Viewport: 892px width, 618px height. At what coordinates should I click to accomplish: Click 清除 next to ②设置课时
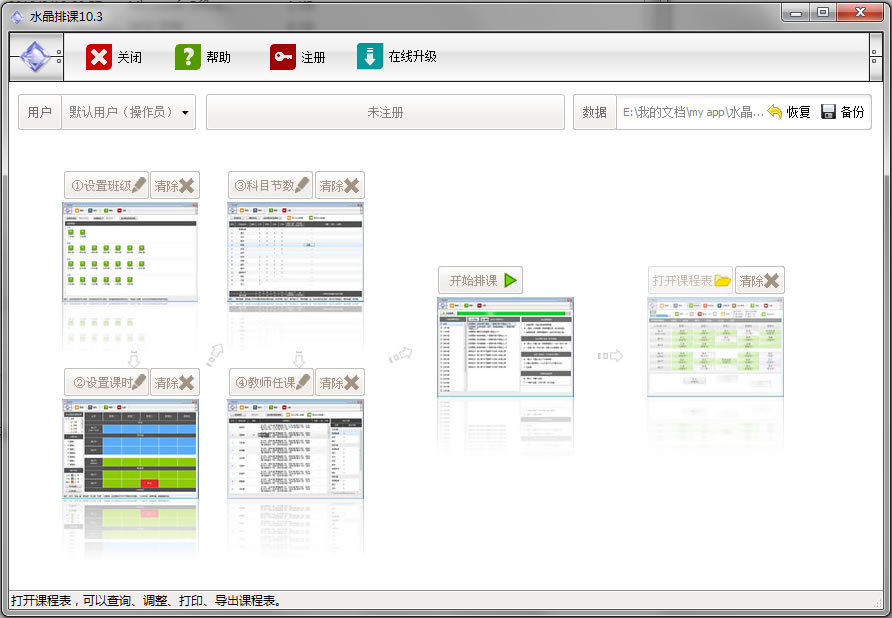[x=175, y=382]
